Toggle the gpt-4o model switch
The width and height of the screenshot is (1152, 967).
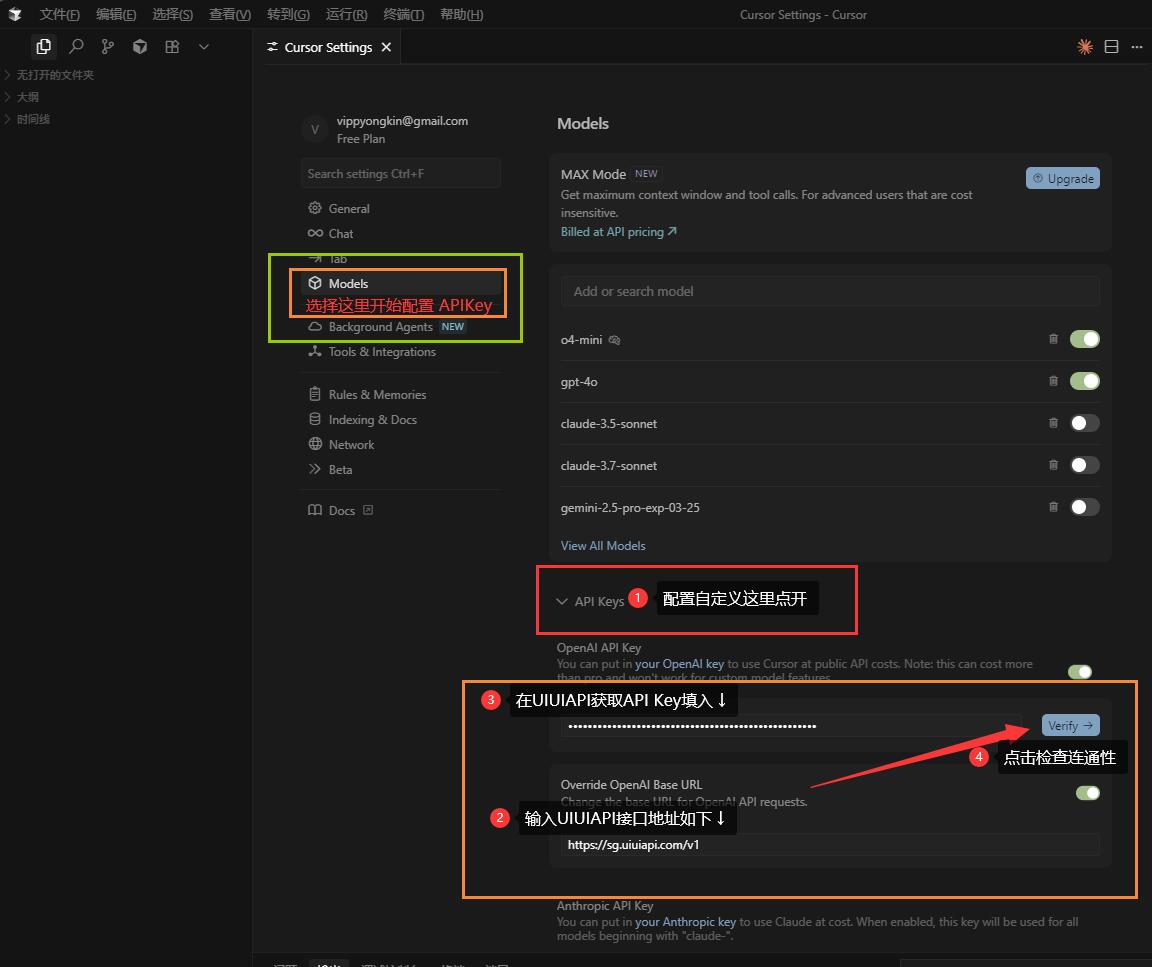pos(1084,381)
